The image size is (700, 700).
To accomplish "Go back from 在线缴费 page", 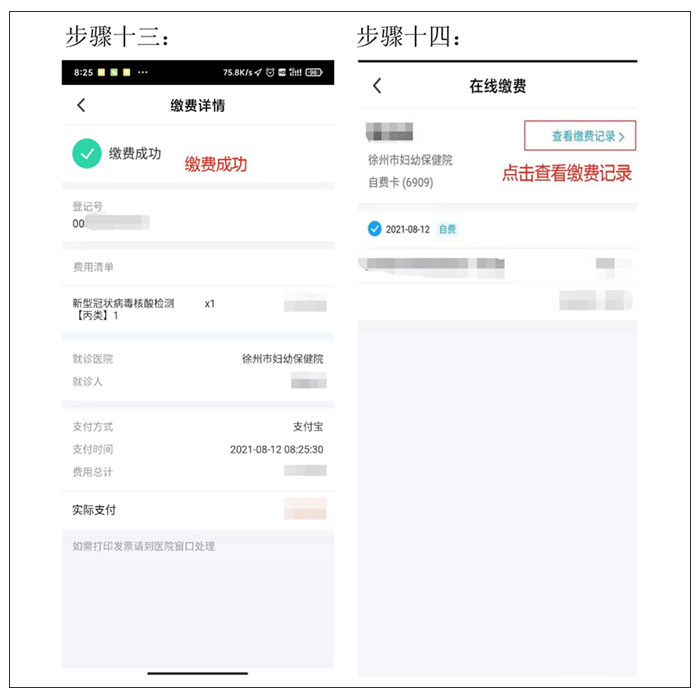I will (x=377, y=85).
